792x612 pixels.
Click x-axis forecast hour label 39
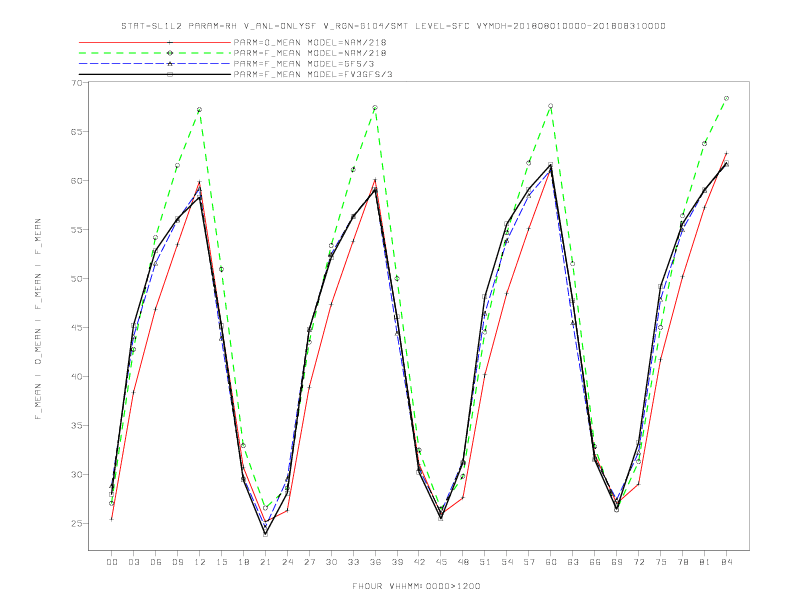[x=397, y=562]
